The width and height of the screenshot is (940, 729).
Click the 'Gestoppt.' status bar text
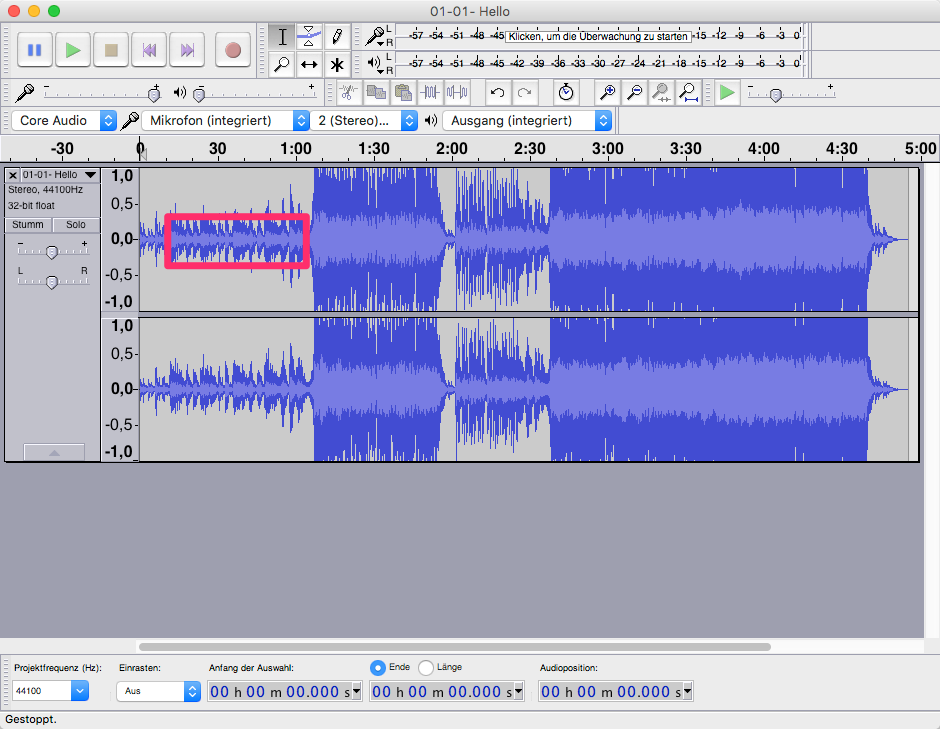point(31,719)
